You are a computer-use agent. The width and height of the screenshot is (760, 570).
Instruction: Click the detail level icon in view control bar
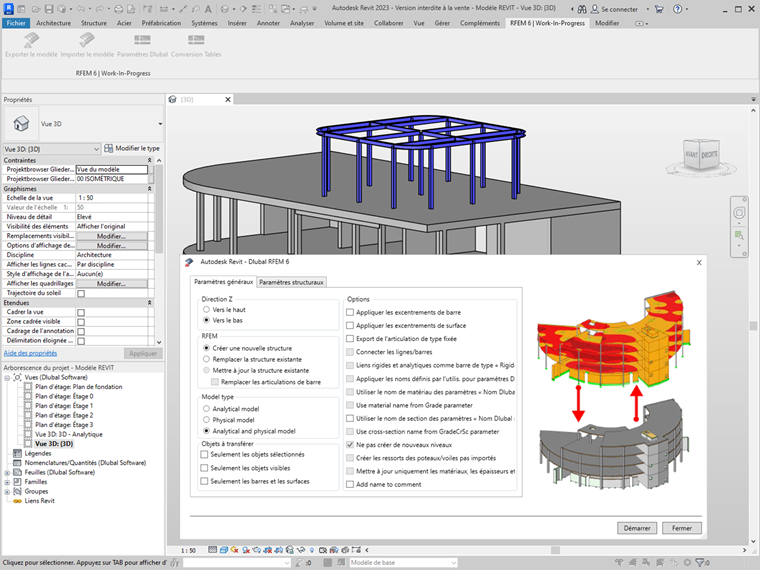tap(212, 550)
